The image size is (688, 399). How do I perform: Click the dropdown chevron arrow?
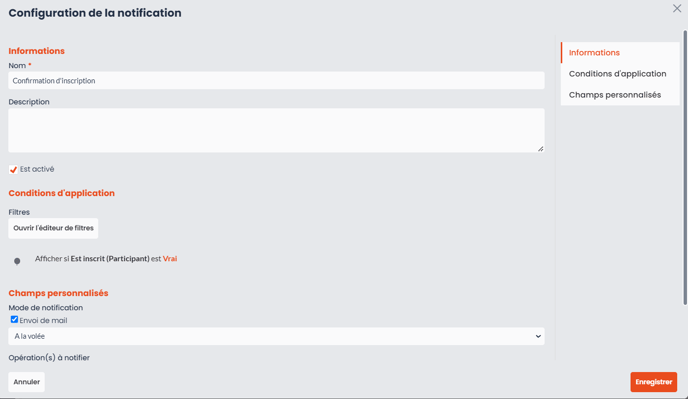pos(538,336)
